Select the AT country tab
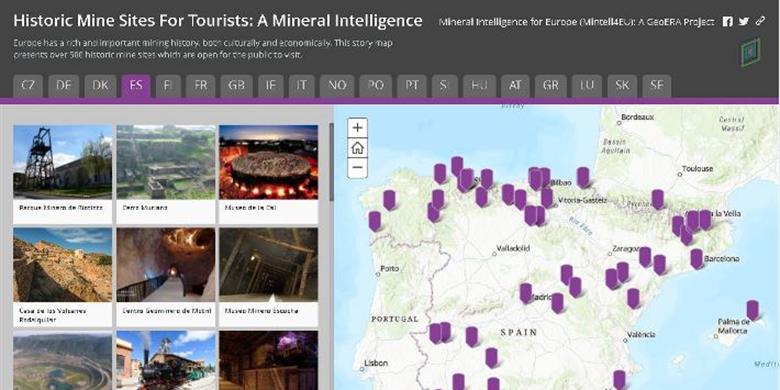Viewport: 780px width, 390px height. point(515,86)
